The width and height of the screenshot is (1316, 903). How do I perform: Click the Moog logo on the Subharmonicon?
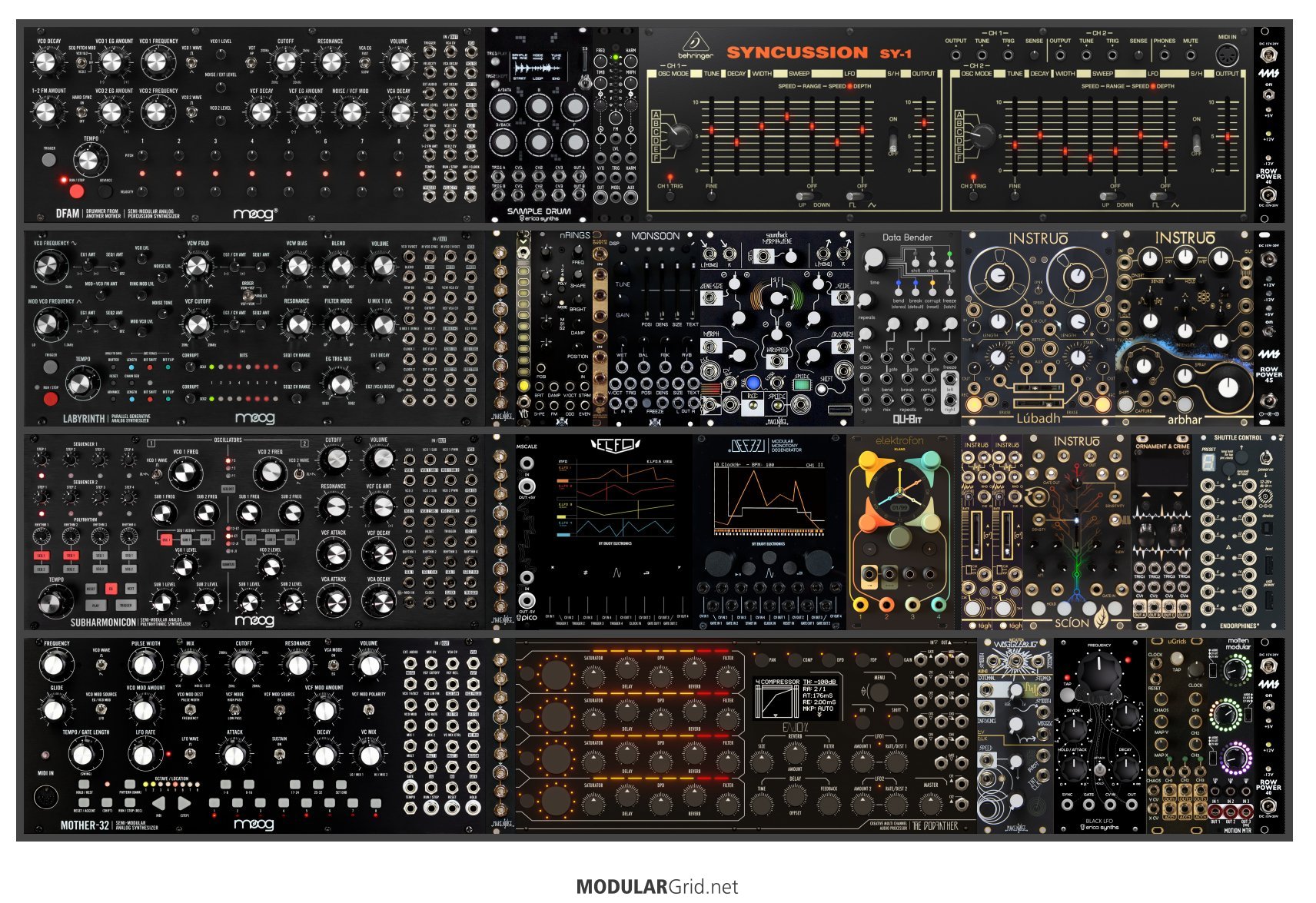tap(254, 620)
